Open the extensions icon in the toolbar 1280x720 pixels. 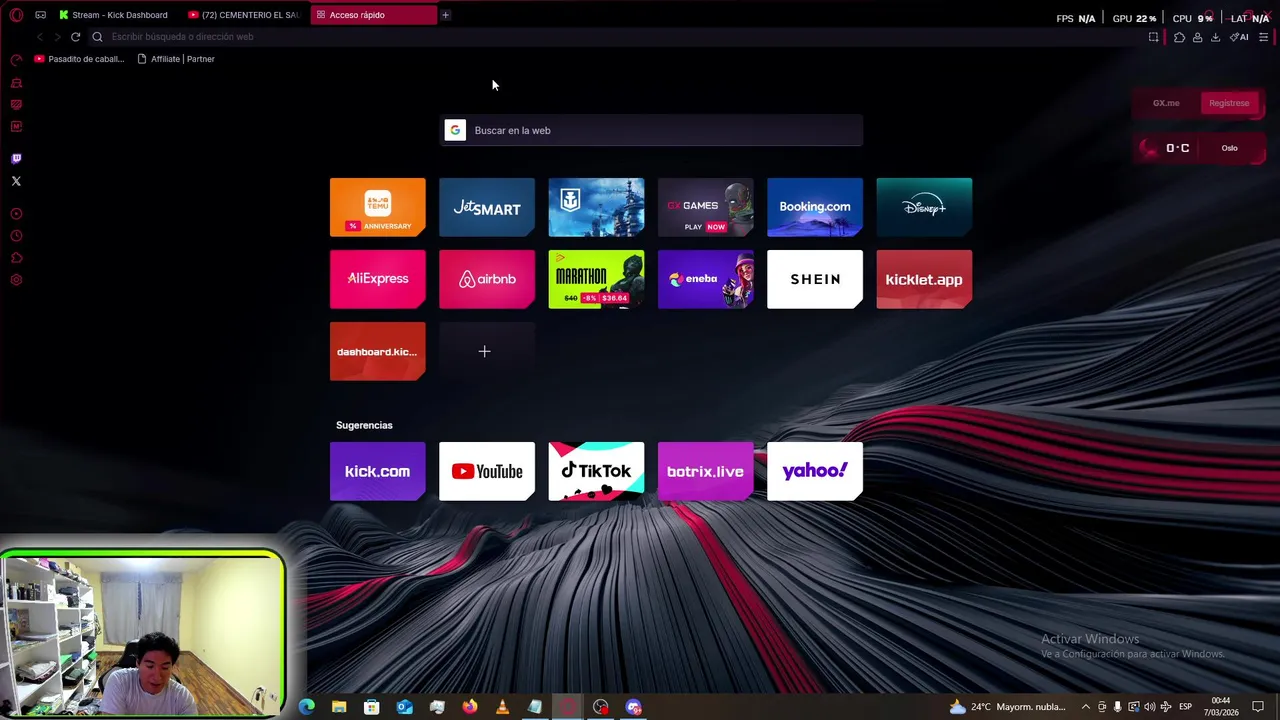click(1179, 37)
